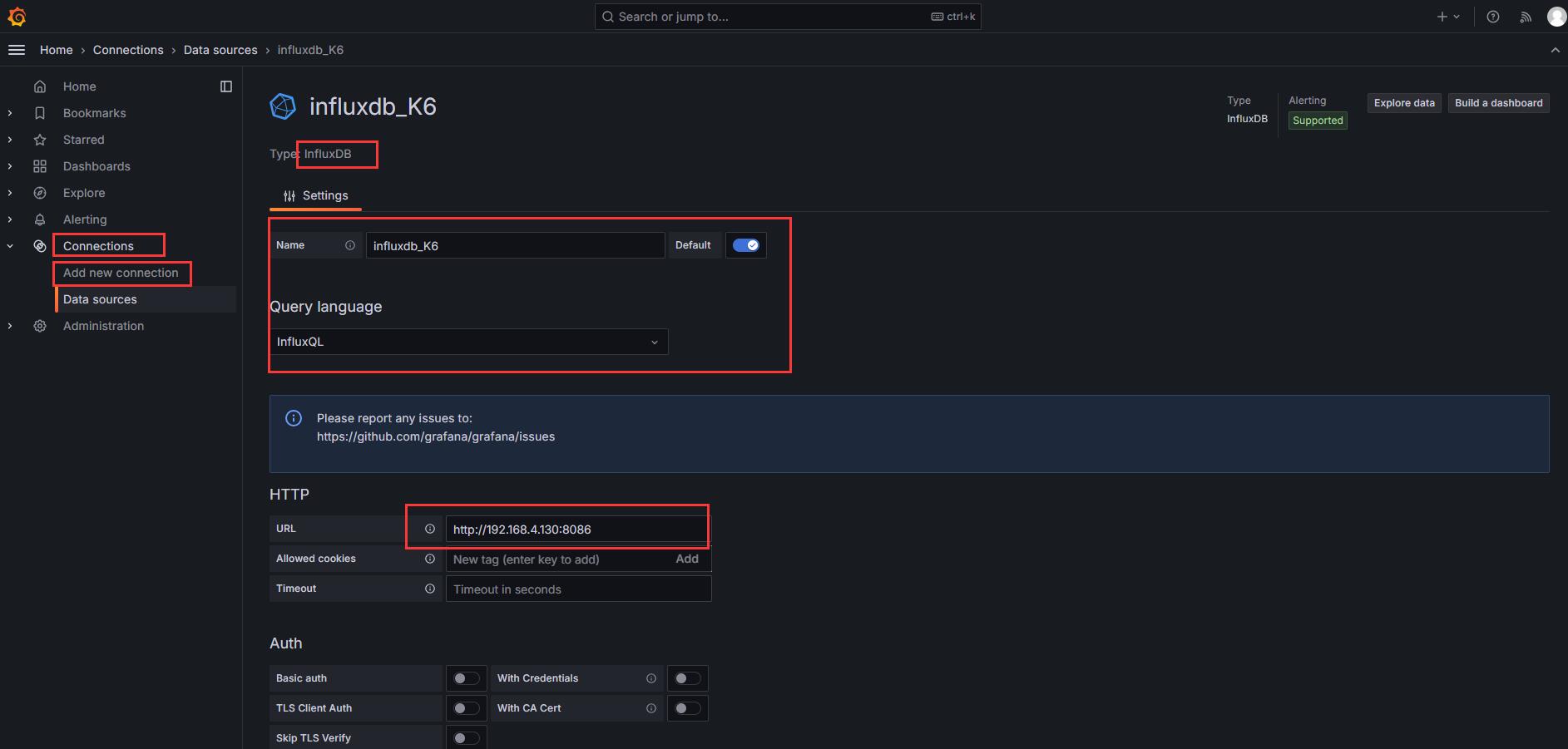Click the Dashboards grid icon
1568x749 pixels.
click(40, 166)
